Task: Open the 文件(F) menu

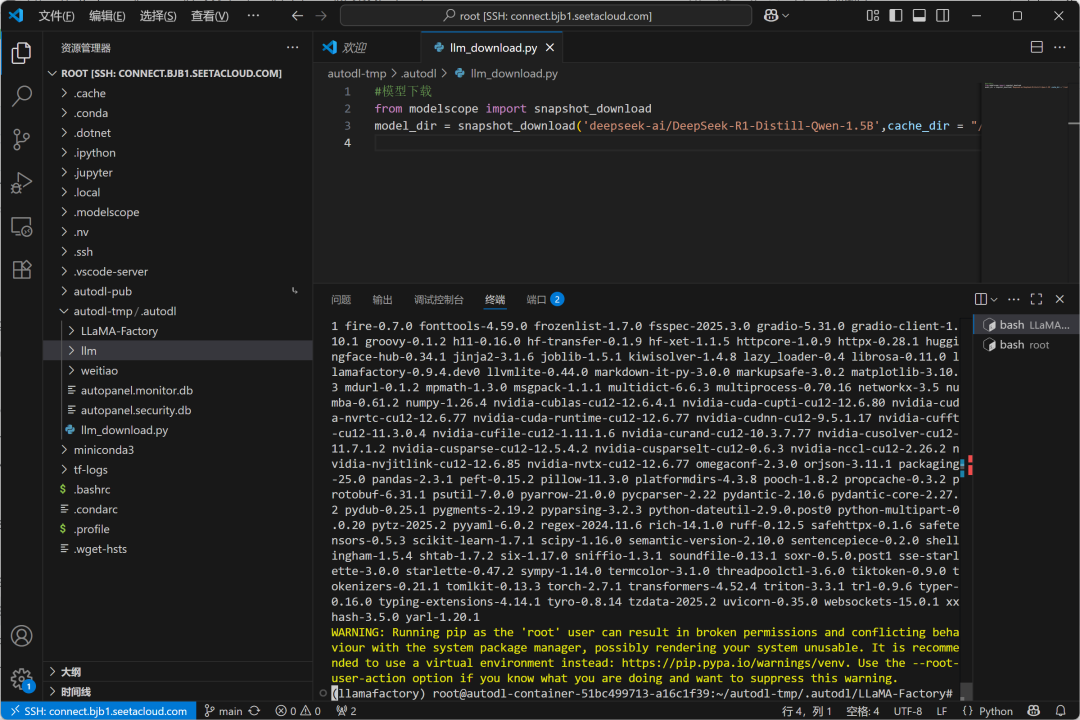Action: (x=56, y=16)
